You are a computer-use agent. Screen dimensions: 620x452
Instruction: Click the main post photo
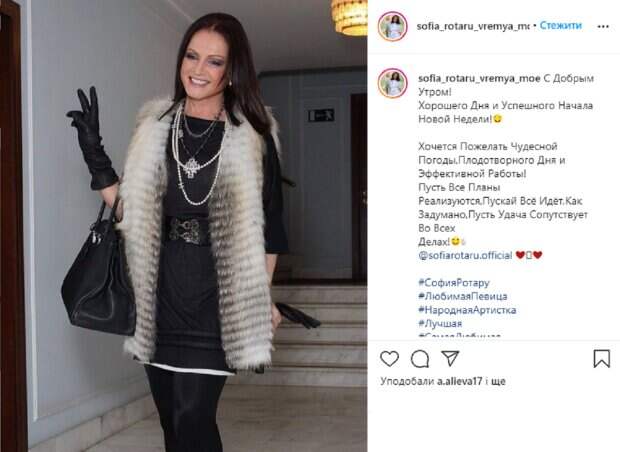click(x=183, y=226)
